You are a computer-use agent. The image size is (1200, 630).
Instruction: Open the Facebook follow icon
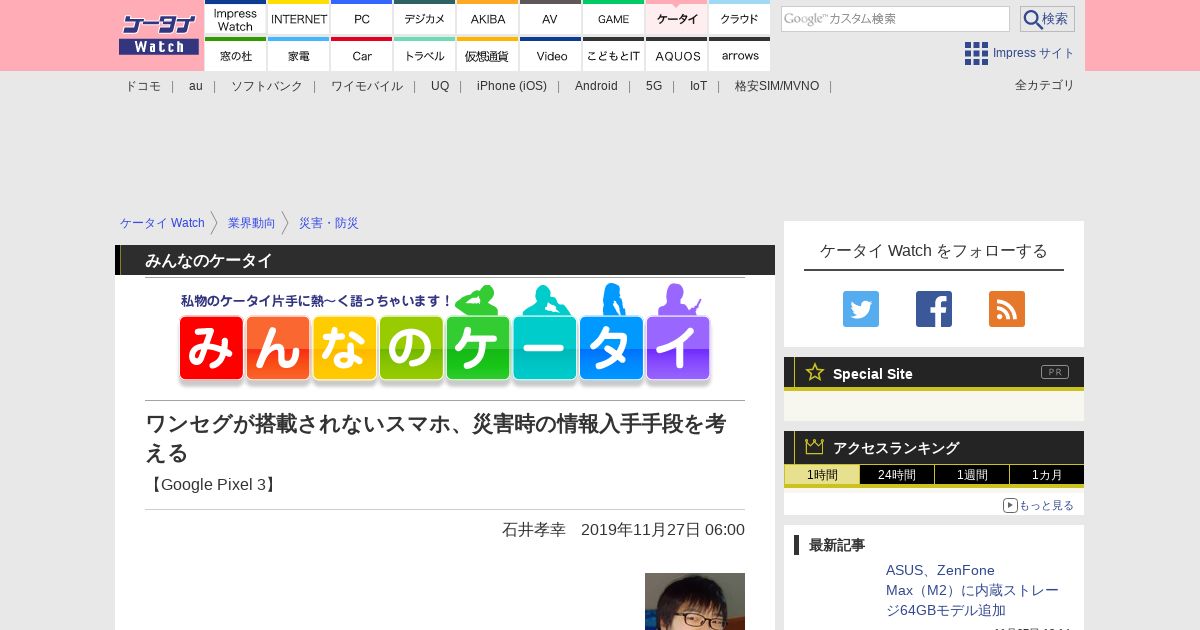pyautogui.click(x=934, y=309)
